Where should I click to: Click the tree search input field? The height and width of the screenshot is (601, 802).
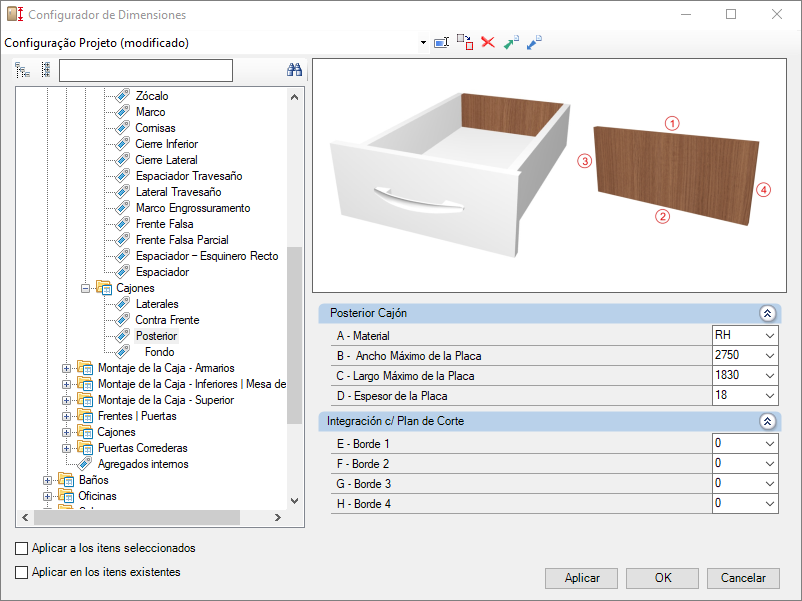click(x=146, y=71)
